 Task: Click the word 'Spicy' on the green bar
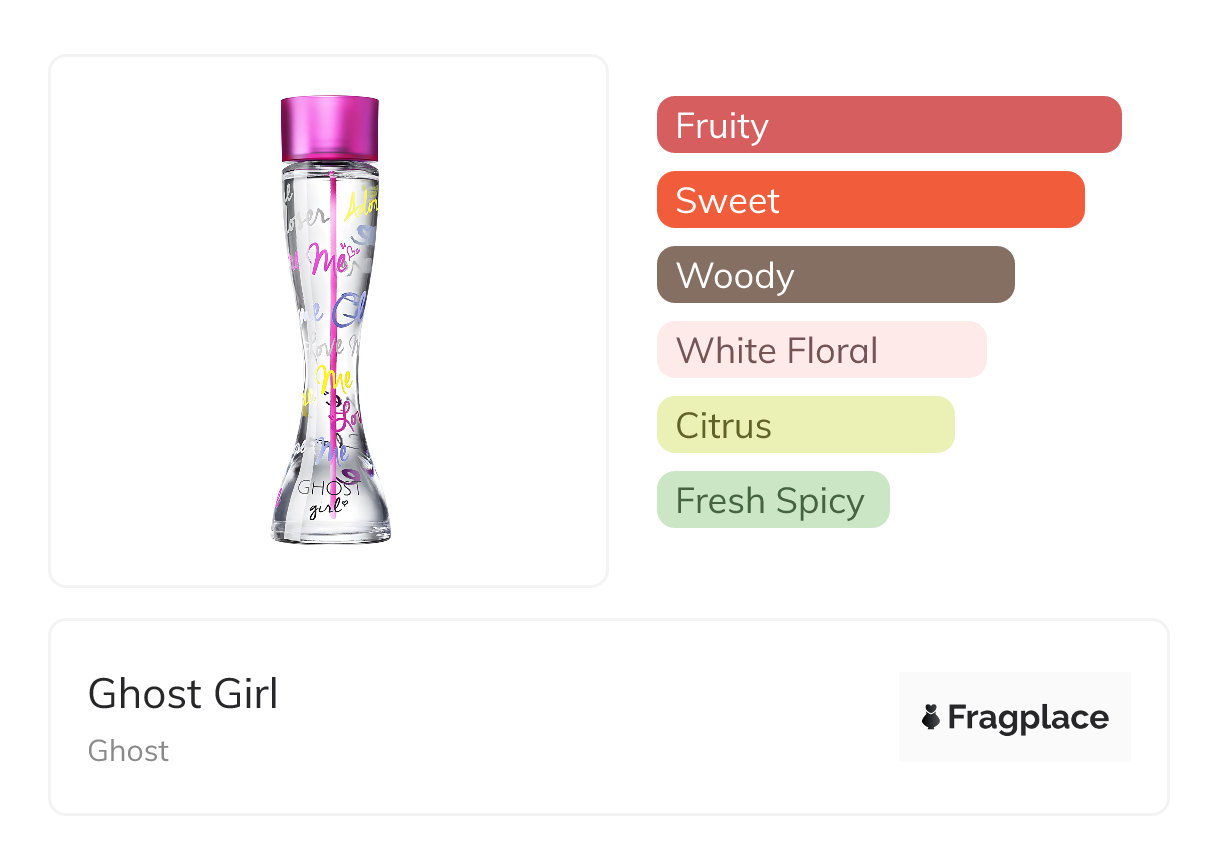tap(816, 500)
